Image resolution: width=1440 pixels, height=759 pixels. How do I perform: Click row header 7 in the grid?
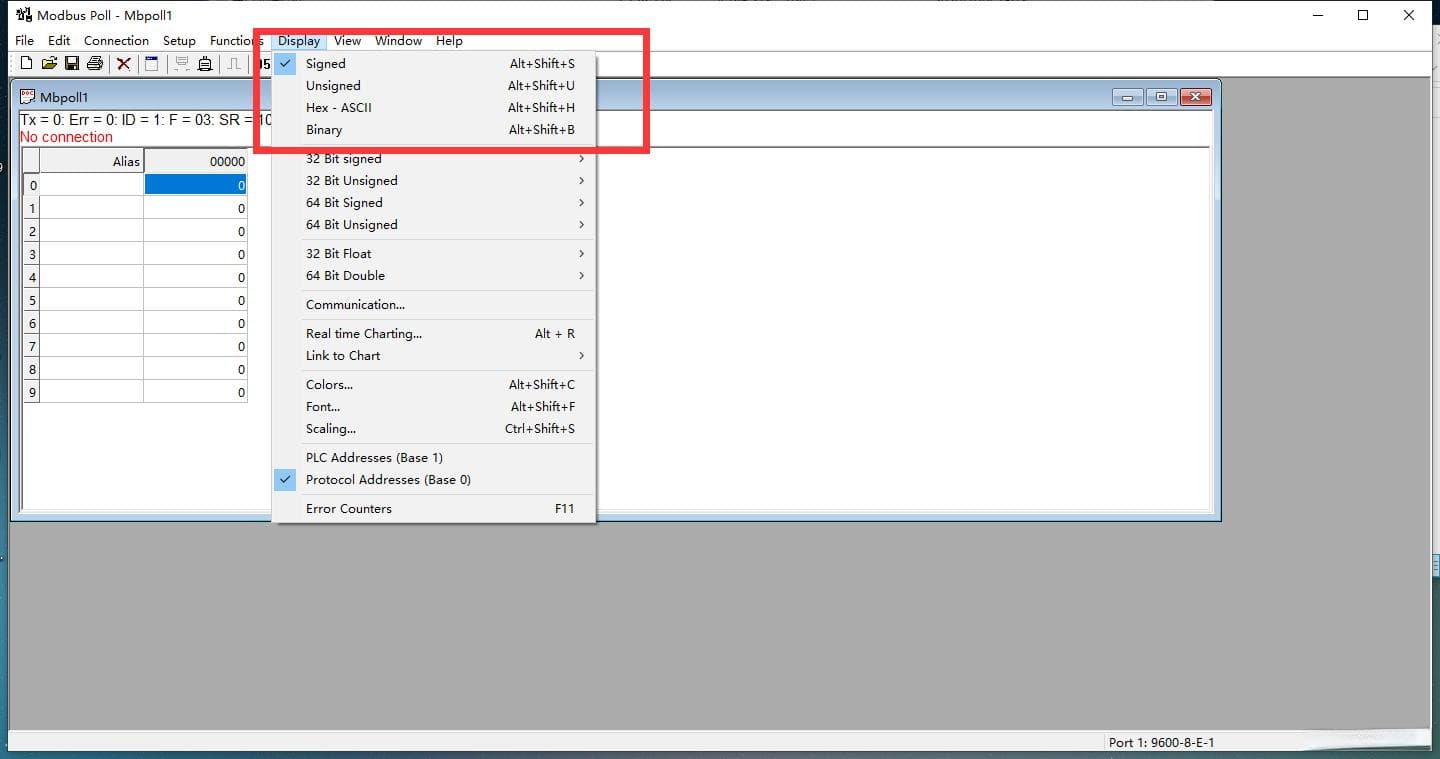[x=32, y=346]
